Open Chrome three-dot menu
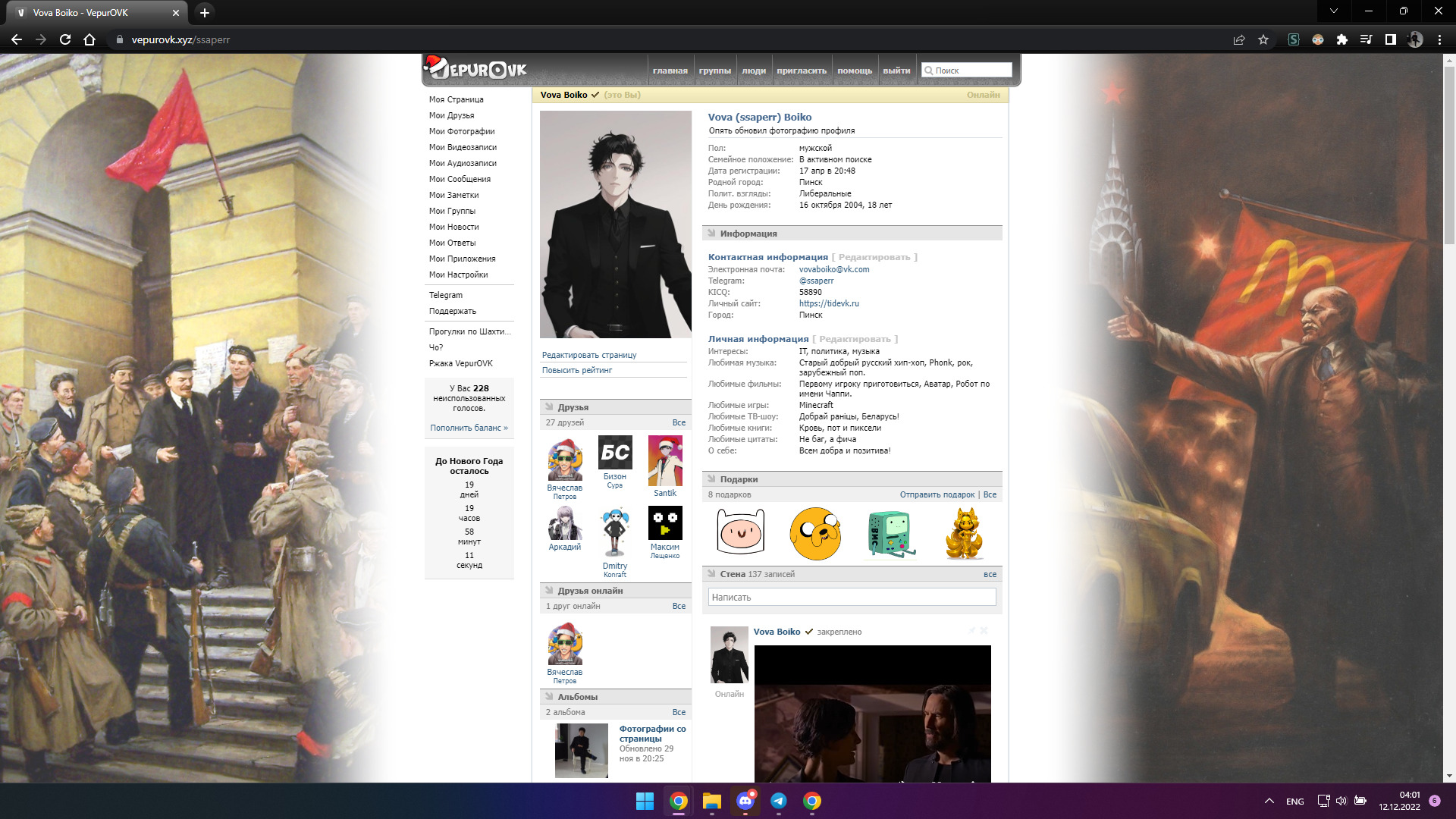 [1439, 39]
